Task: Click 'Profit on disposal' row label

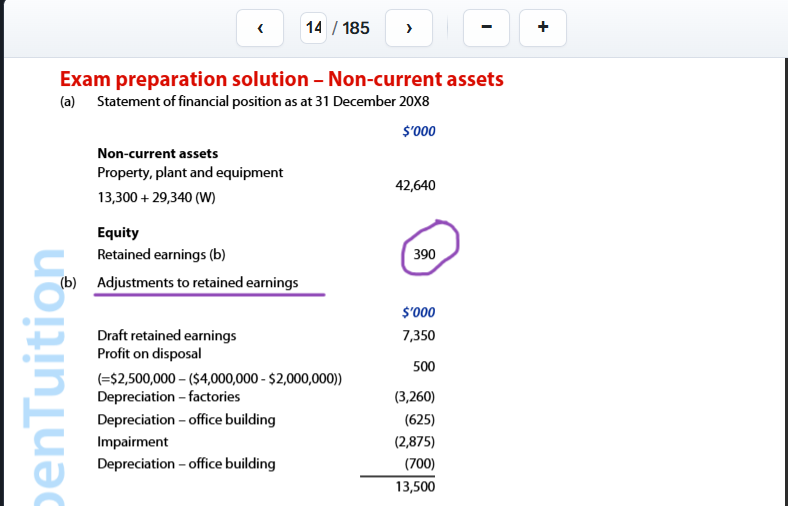Action: tap(149, 354)
